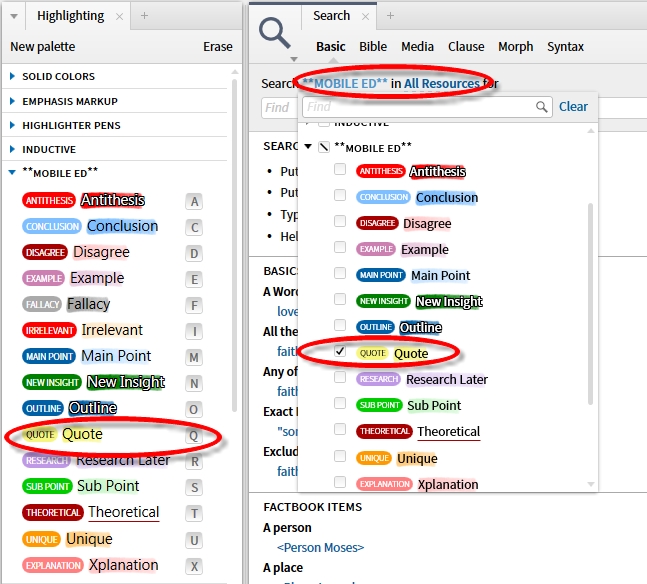Click scroll-down arrow of dropdown list

coord(590,484)
